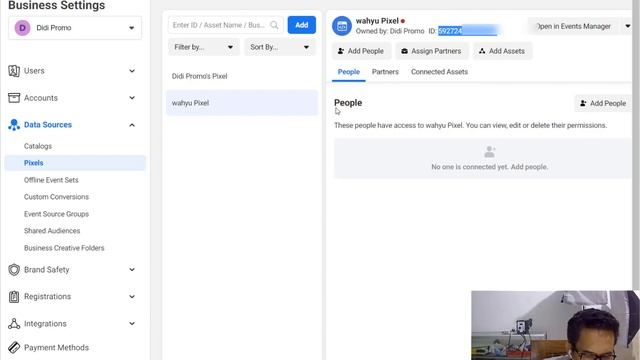Click the Payment Methods menu item
This screenshot has width=640, height=360.
tap(56, 347)
